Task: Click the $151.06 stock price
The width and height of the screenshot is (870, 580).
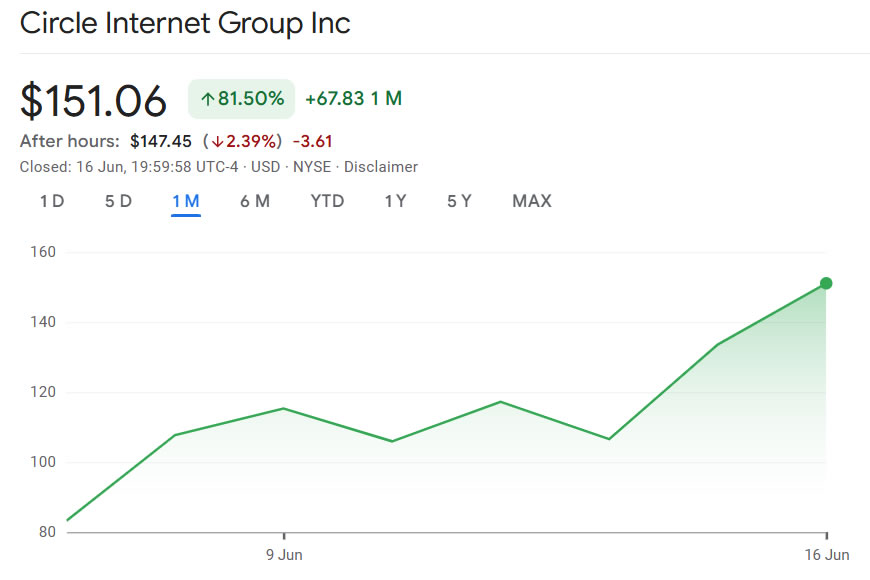Action: [x=94, y=101]
